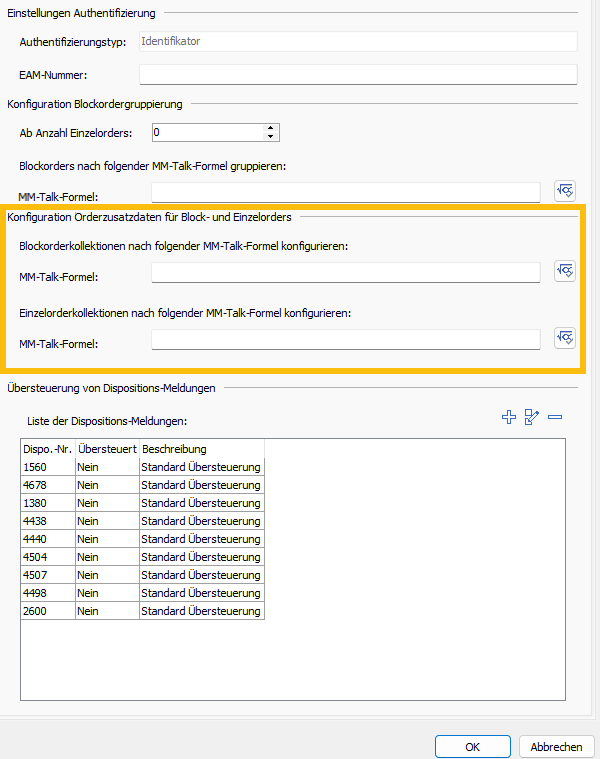
Task: Decrease Ab Anzahl Einzelorders with down arrow
Action: pyautogui.click(x=270, y=136)
